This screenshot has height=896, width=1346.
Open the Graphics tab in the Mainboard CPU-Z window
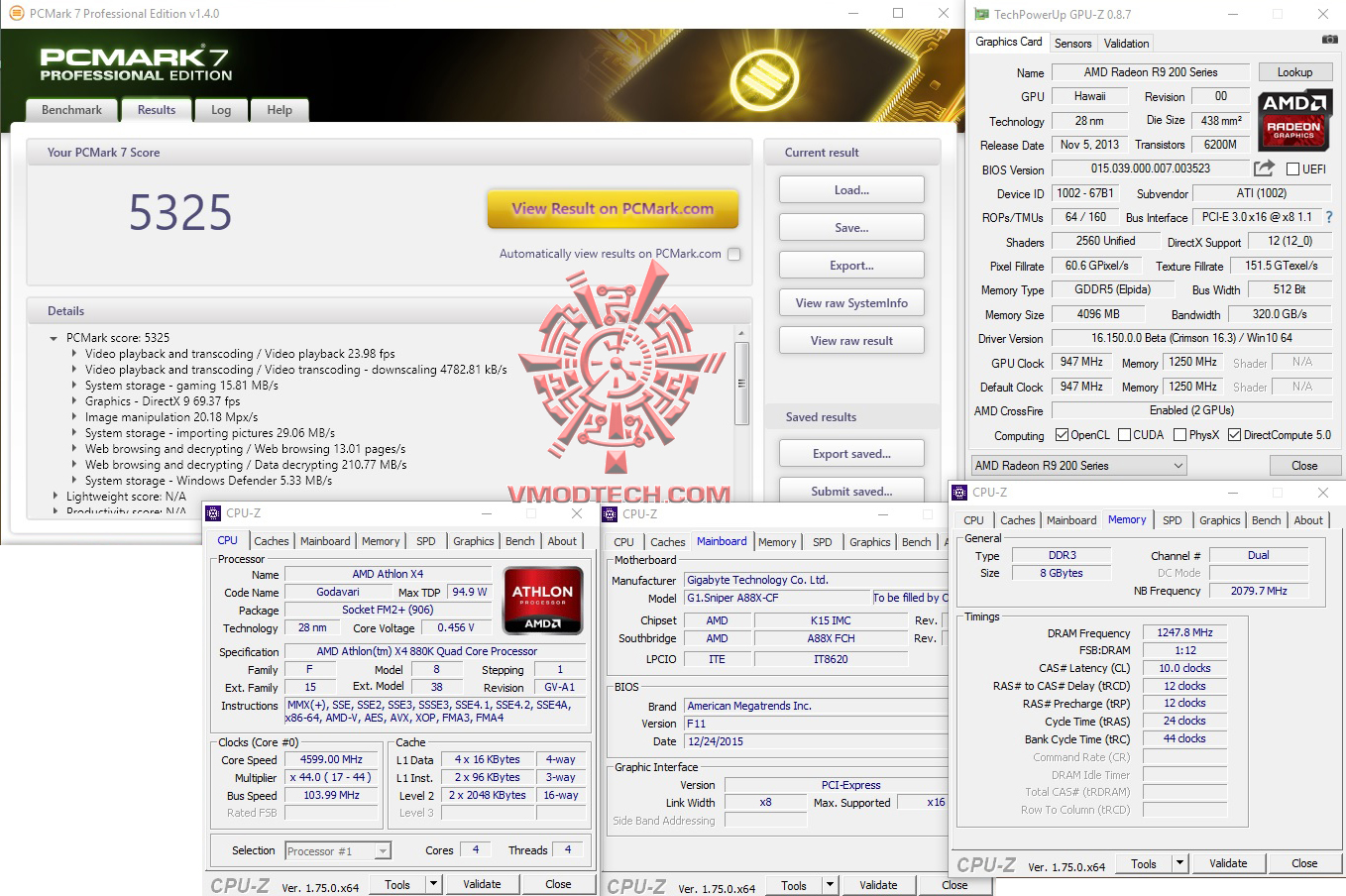pyautogui.click(x=869, y=542)
